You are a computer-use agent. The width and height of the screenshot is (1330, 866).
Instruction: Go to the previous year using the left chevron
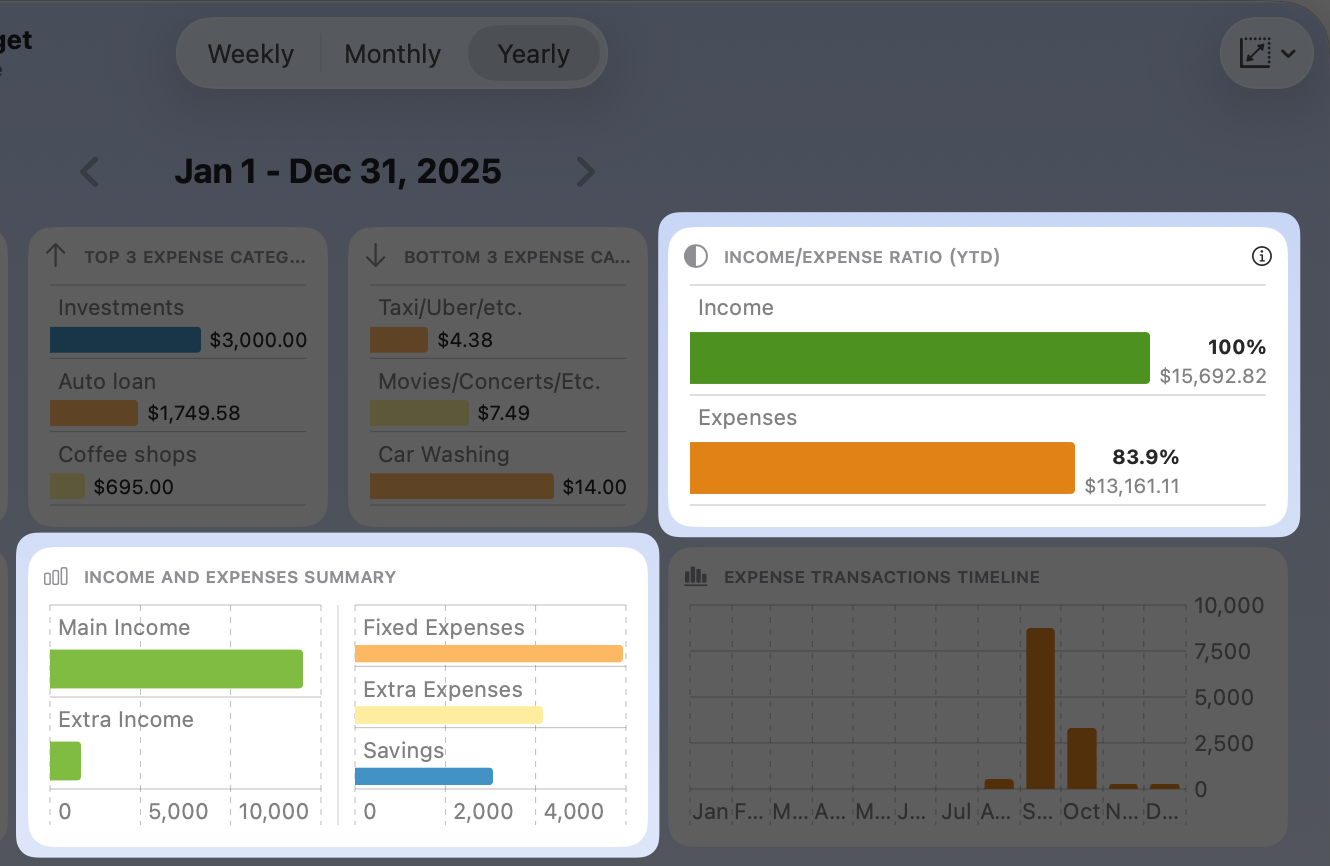88,171
